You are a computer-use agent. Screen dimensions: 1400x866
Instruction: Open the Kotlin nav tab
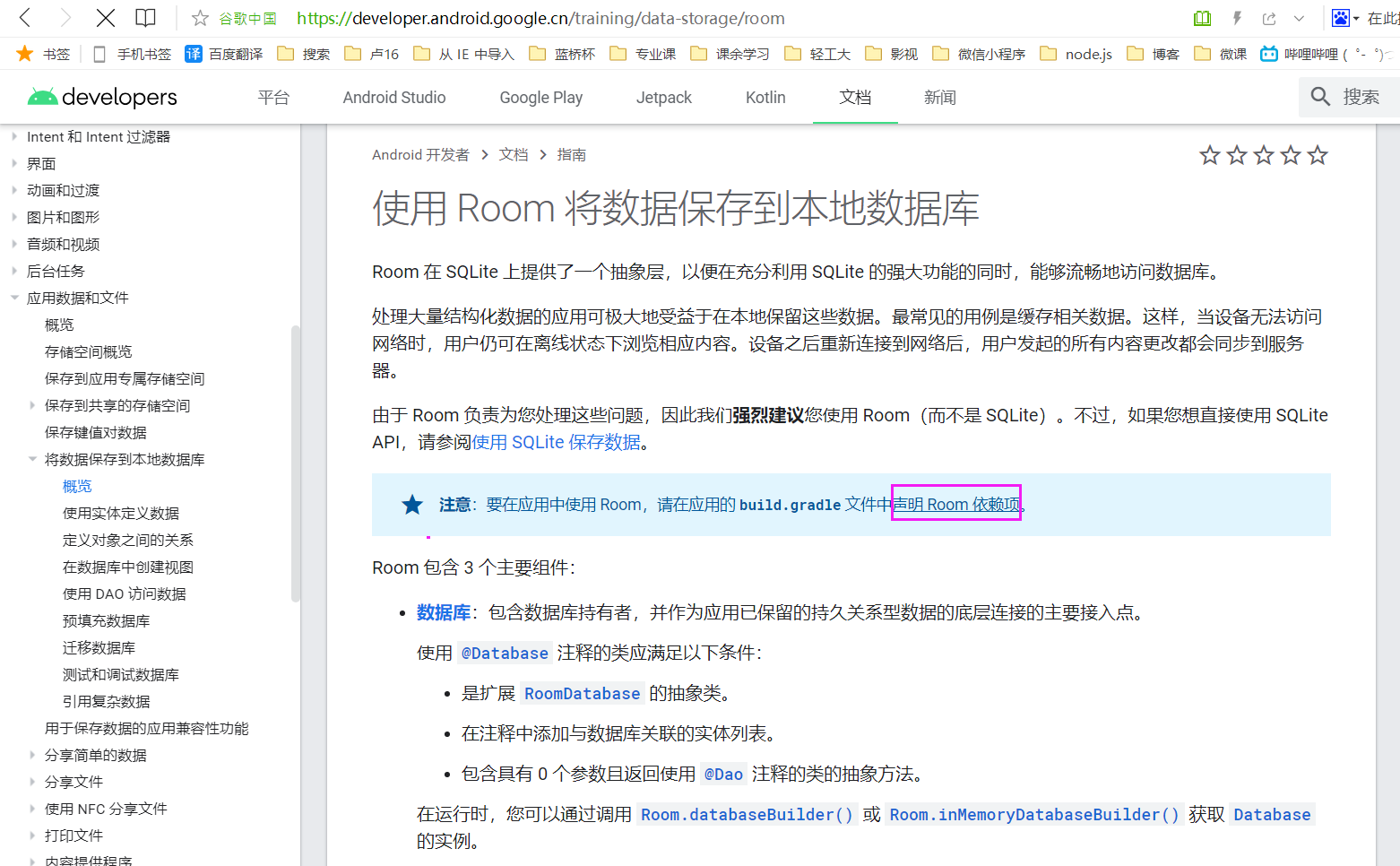[x=765, y=97]
